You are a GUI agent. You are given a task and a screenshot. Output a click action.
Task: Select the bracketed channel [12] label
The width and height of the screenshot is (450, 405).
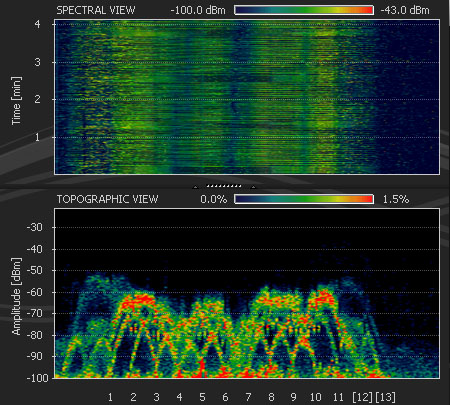(x=362, y=397)
